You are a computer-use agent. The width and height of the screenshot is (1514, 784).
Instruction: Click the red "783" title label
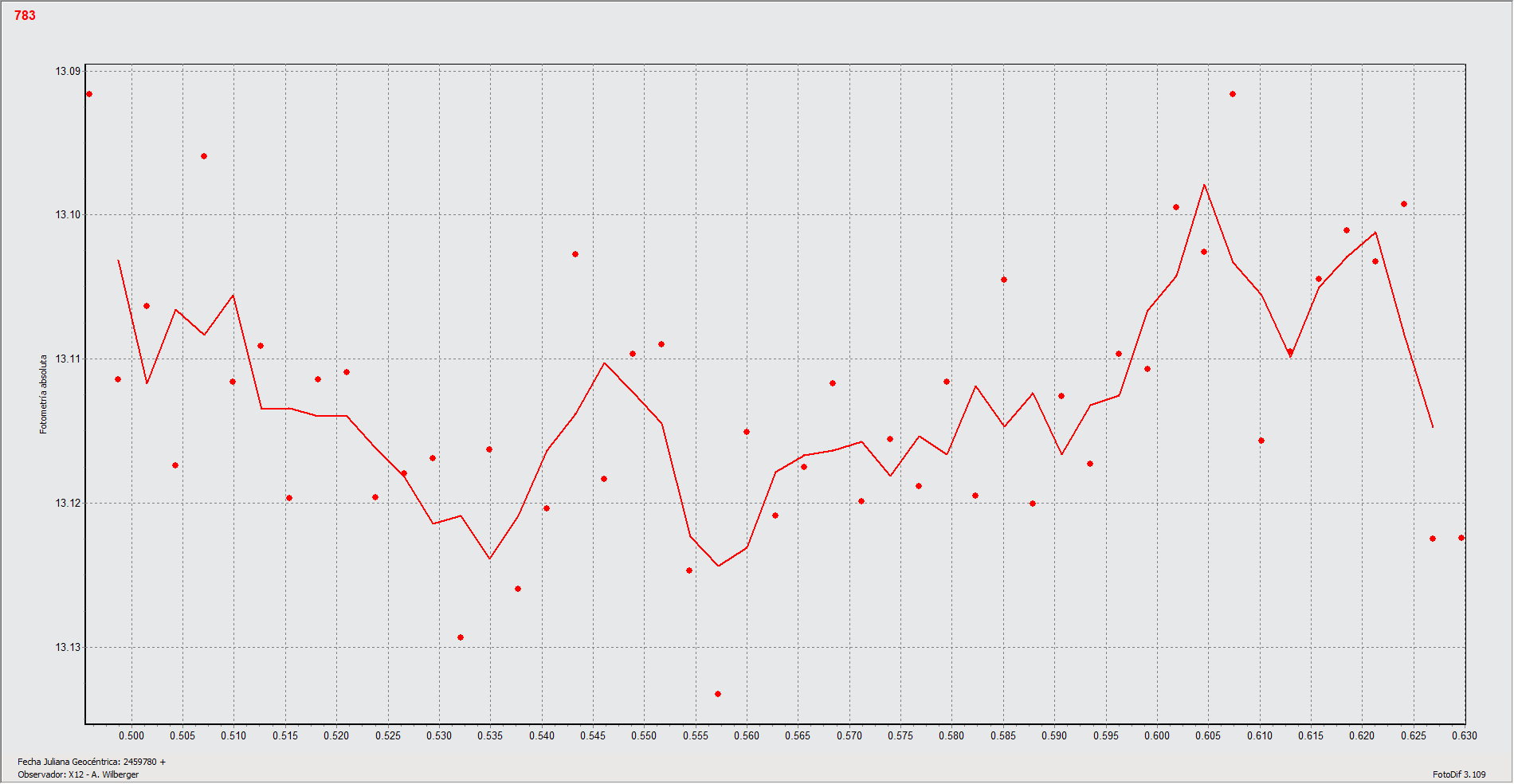pos(25,15)
